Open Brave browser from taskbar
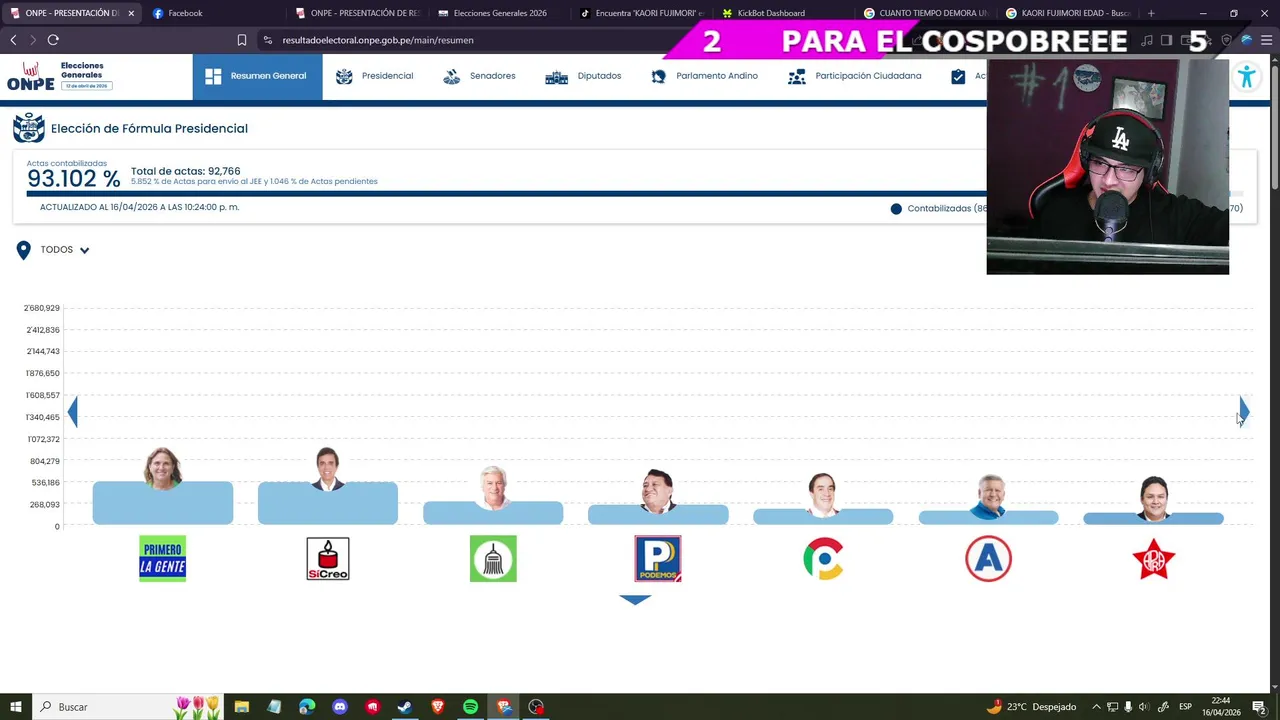The height and width of the screenshot is (720, 1280). [x=438, y=707]
